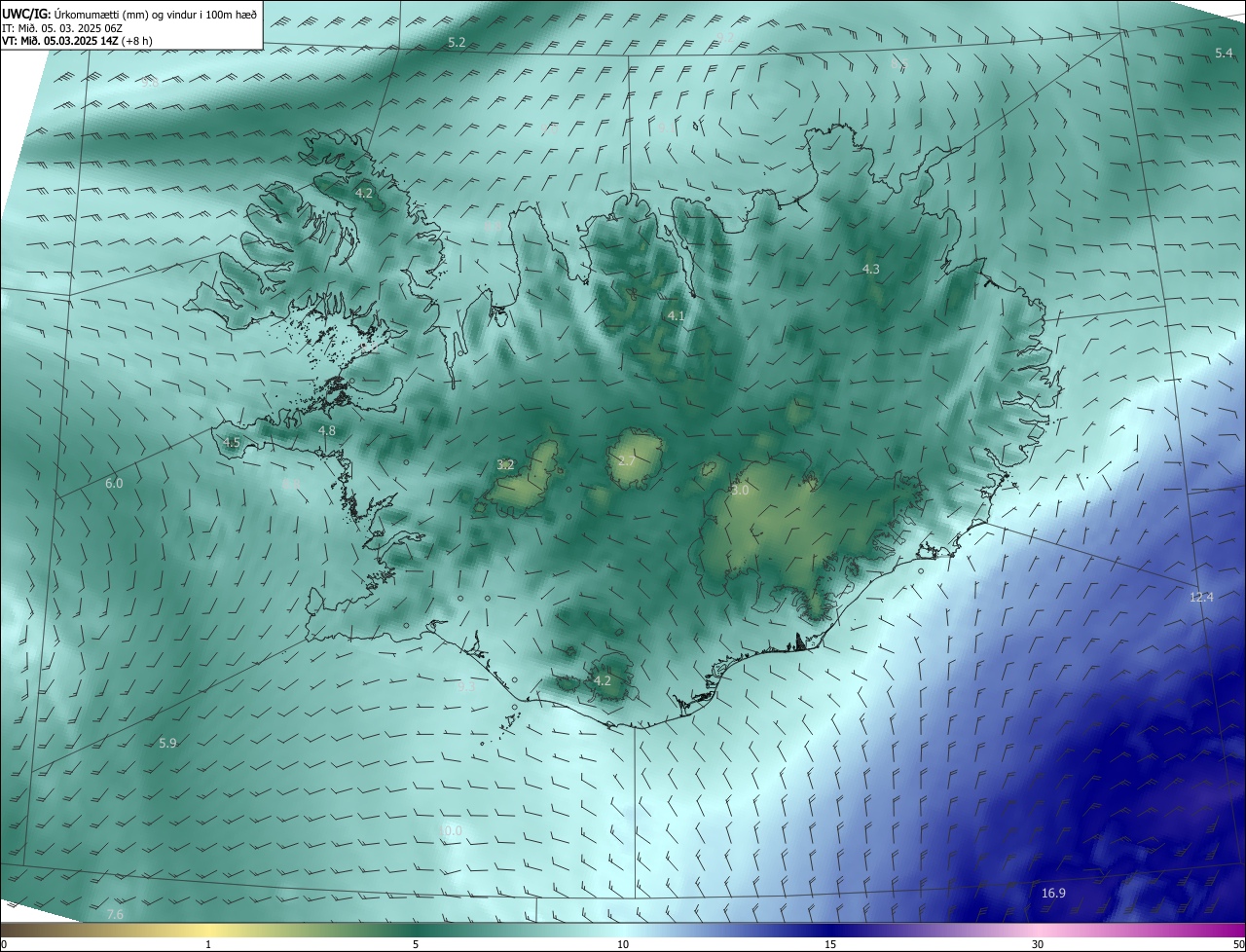Click the "UWC/IG:" source label
The width and height of the screenshot is (1246, 952).
(x=26, y=15)
